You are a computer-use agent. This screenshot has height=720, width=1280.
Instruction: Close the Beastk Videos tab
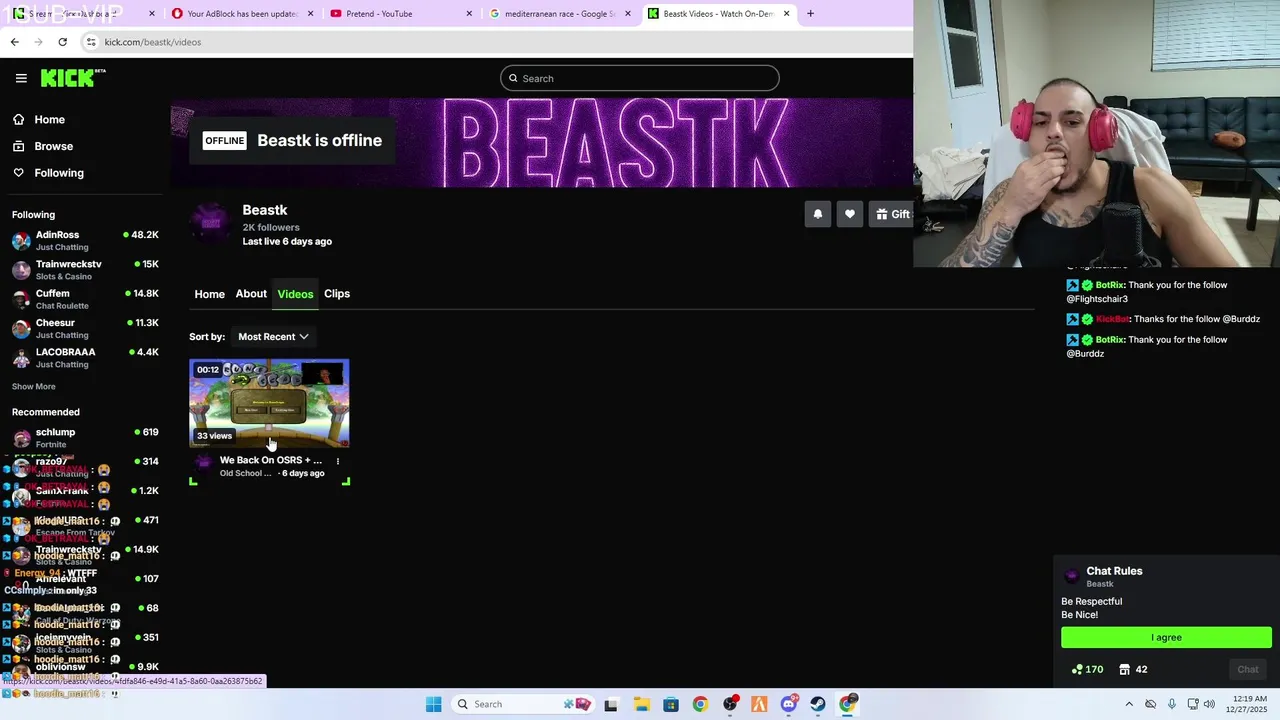pos(787,14)
